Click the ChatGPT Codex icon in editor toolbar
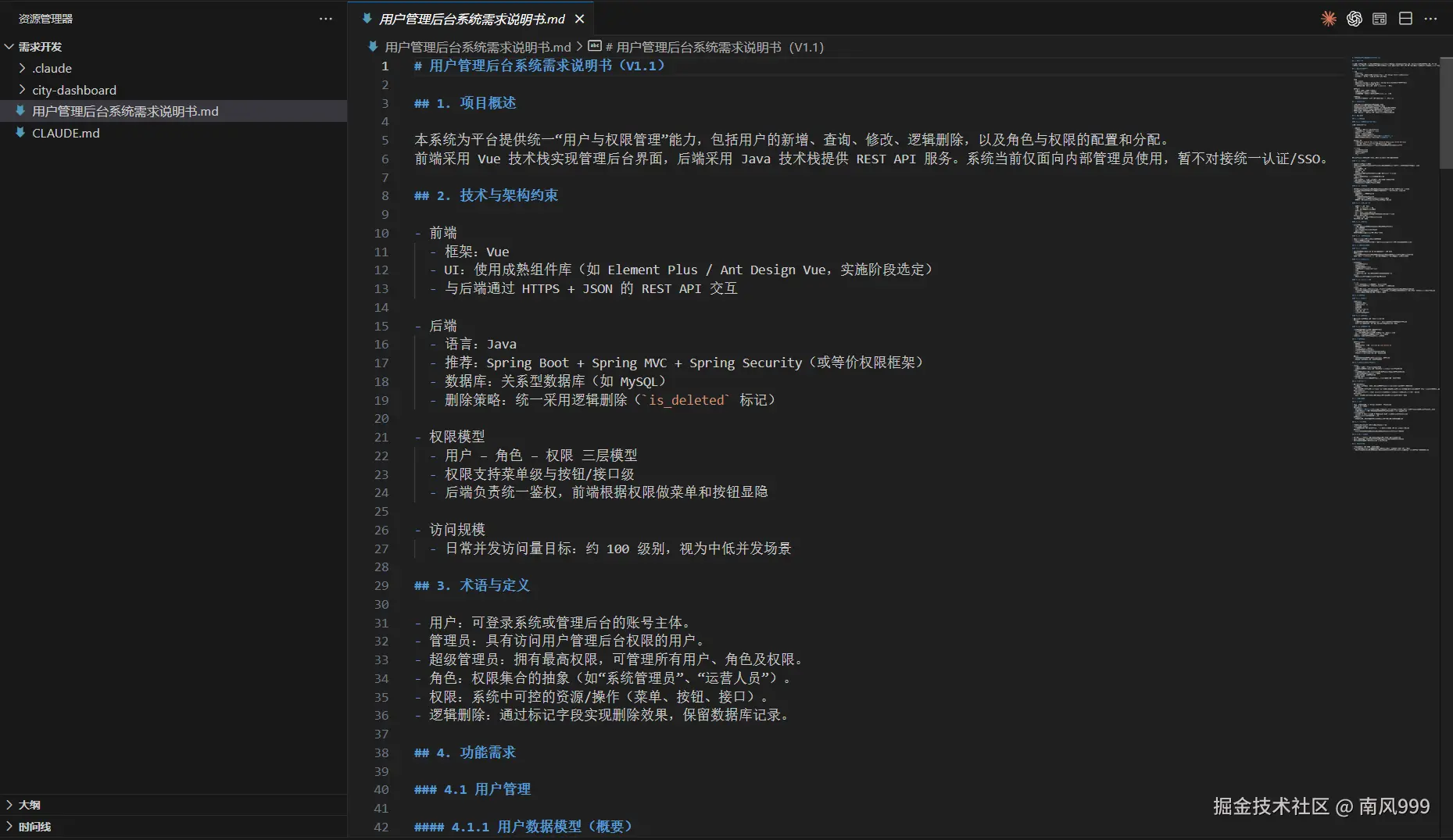The height and width of the screenshot is (840, 1453). [x=1354, y=19]
